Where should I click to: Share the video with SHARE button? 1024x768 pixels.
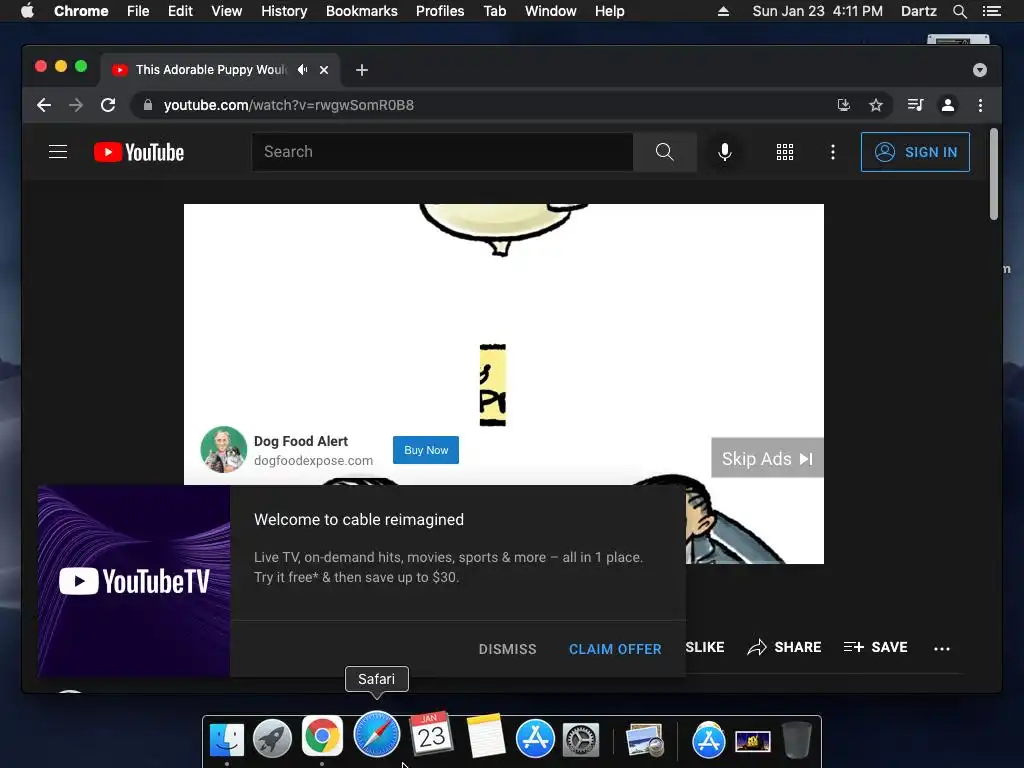coord(784,647)
